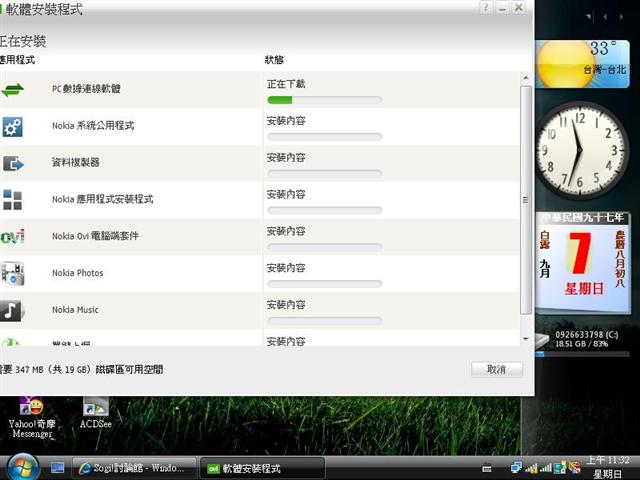The width and height of the screenshot is (640, 480).
Task: Click the installer list scrollbar thumb
Action: 526,200
